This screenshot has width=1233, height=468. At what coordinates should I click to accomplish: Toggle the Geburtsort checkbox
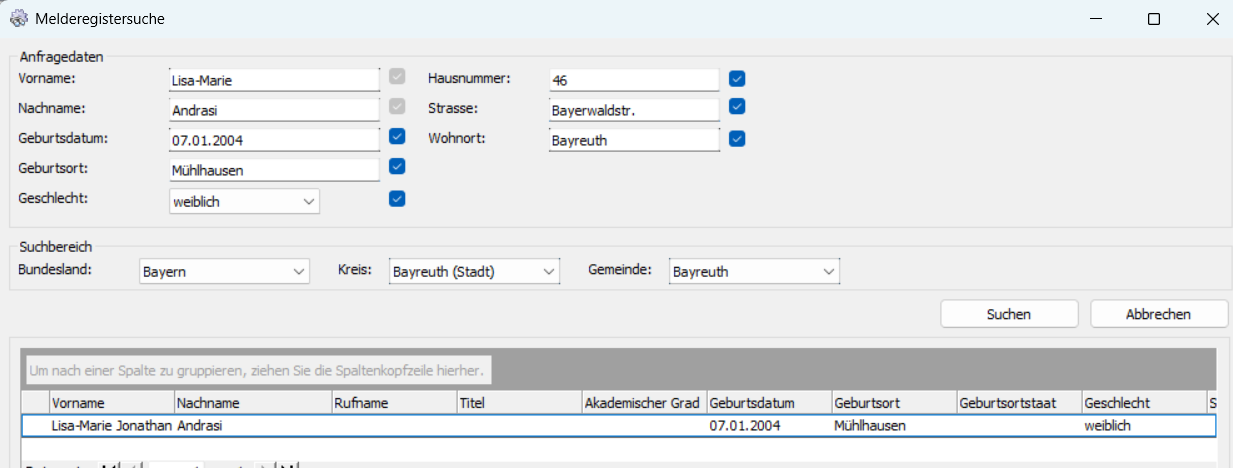point(397,166)
